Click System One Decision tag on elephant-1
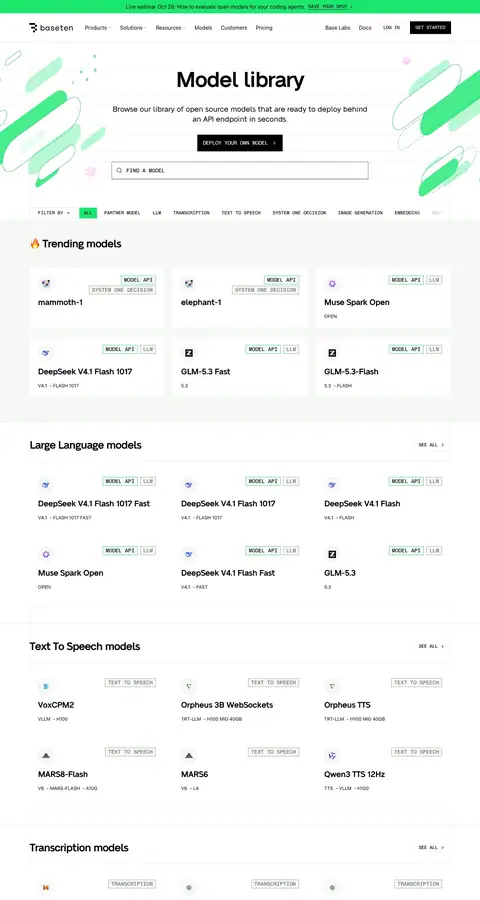480x900 pixels. point(265,290)
